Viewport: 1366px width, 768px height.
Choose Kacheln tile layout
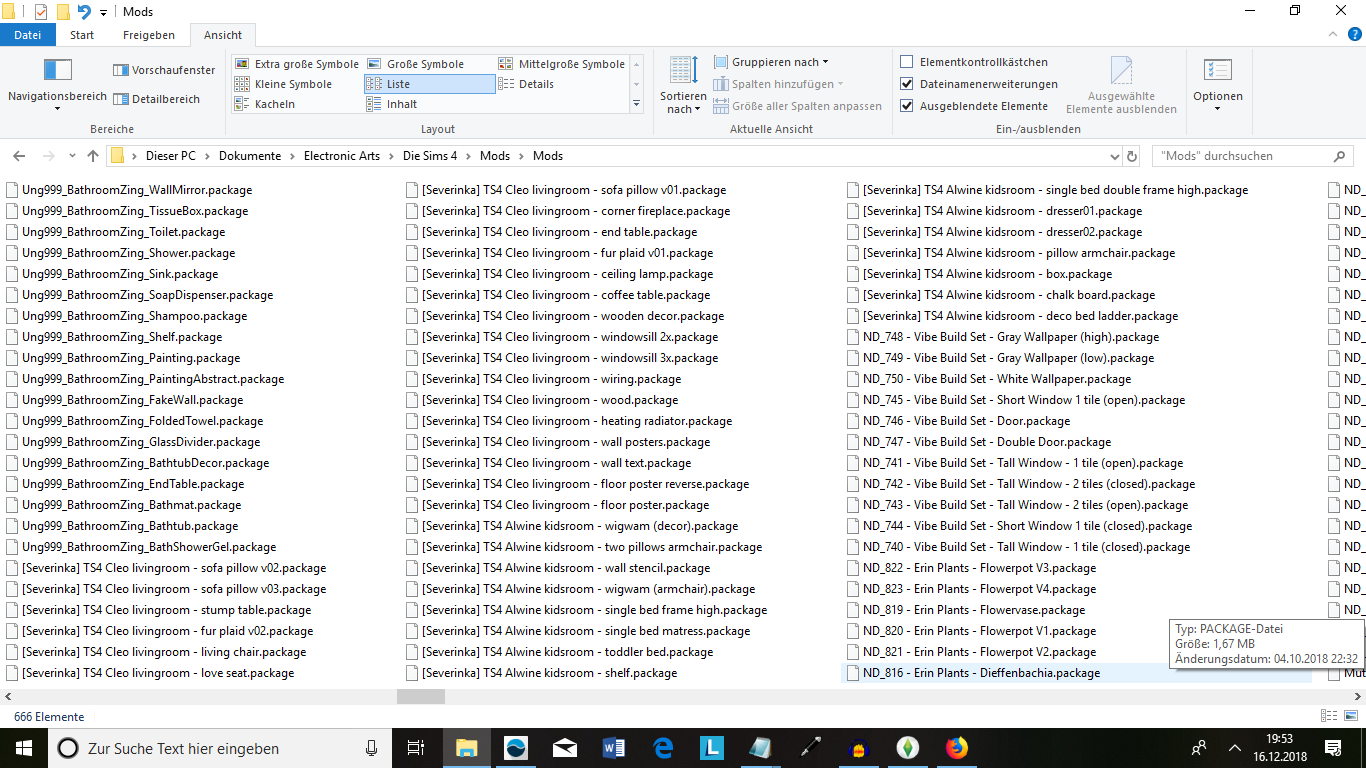tap(265, 104)
